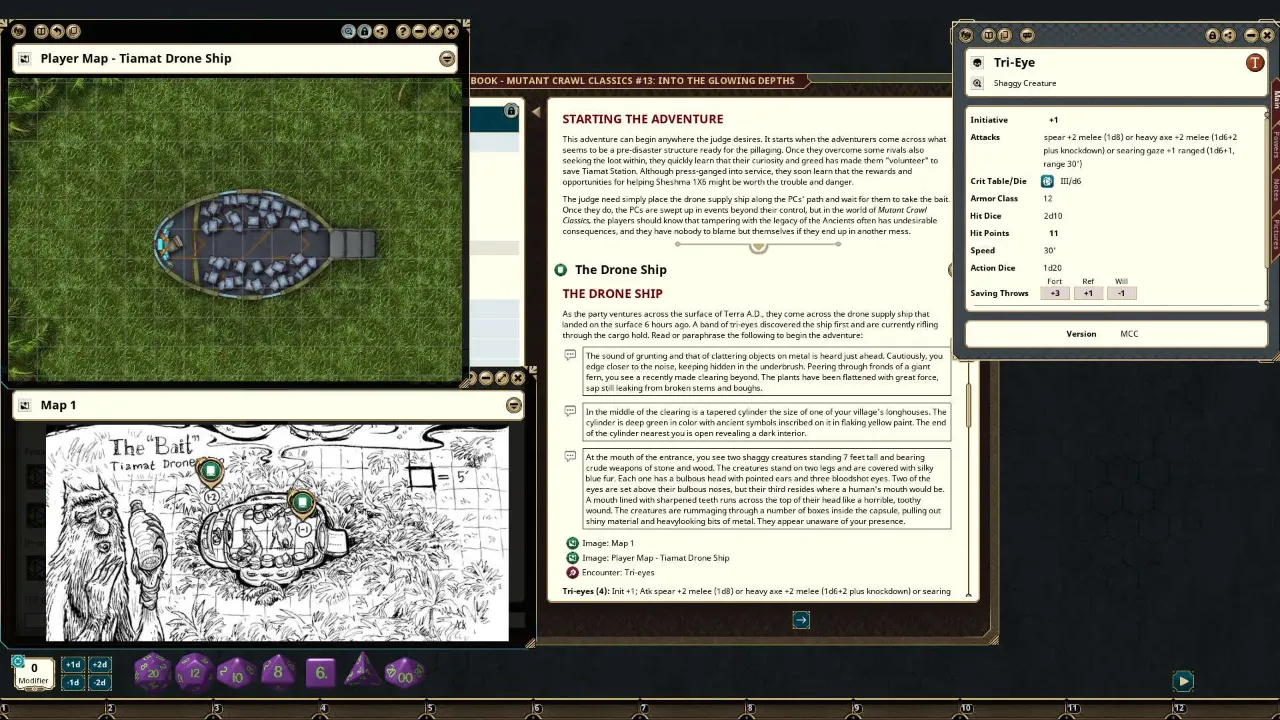
Task: Click the Version value MCC
Action: tap(1129, 334)
